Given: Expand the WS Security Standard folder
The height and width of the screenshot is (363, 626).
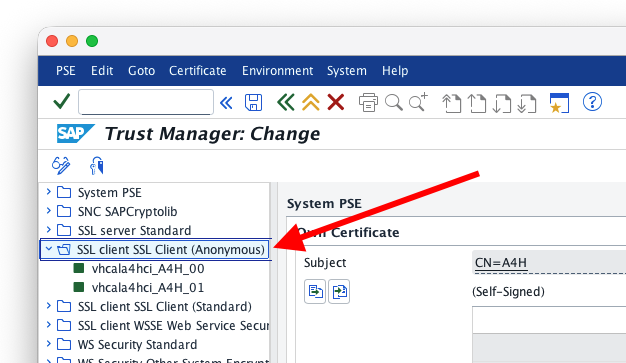Looking at the screenshot, I should click(49, 344).
